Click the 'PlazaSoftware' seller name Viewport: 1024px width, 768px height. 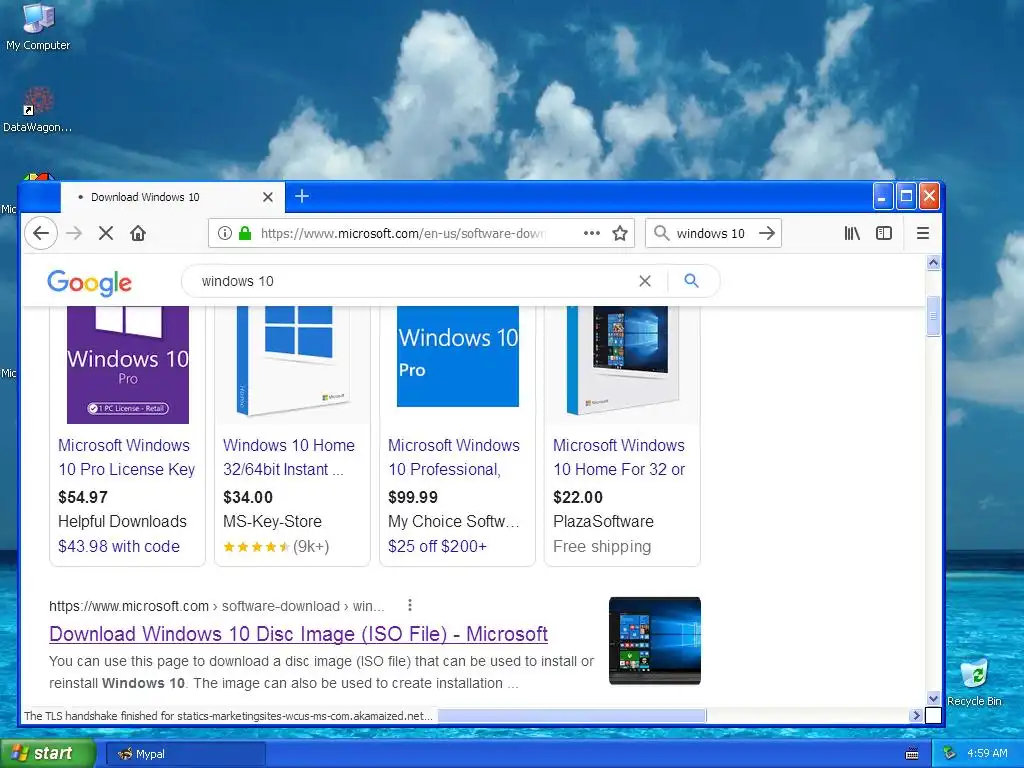click(x=603, y=521)
